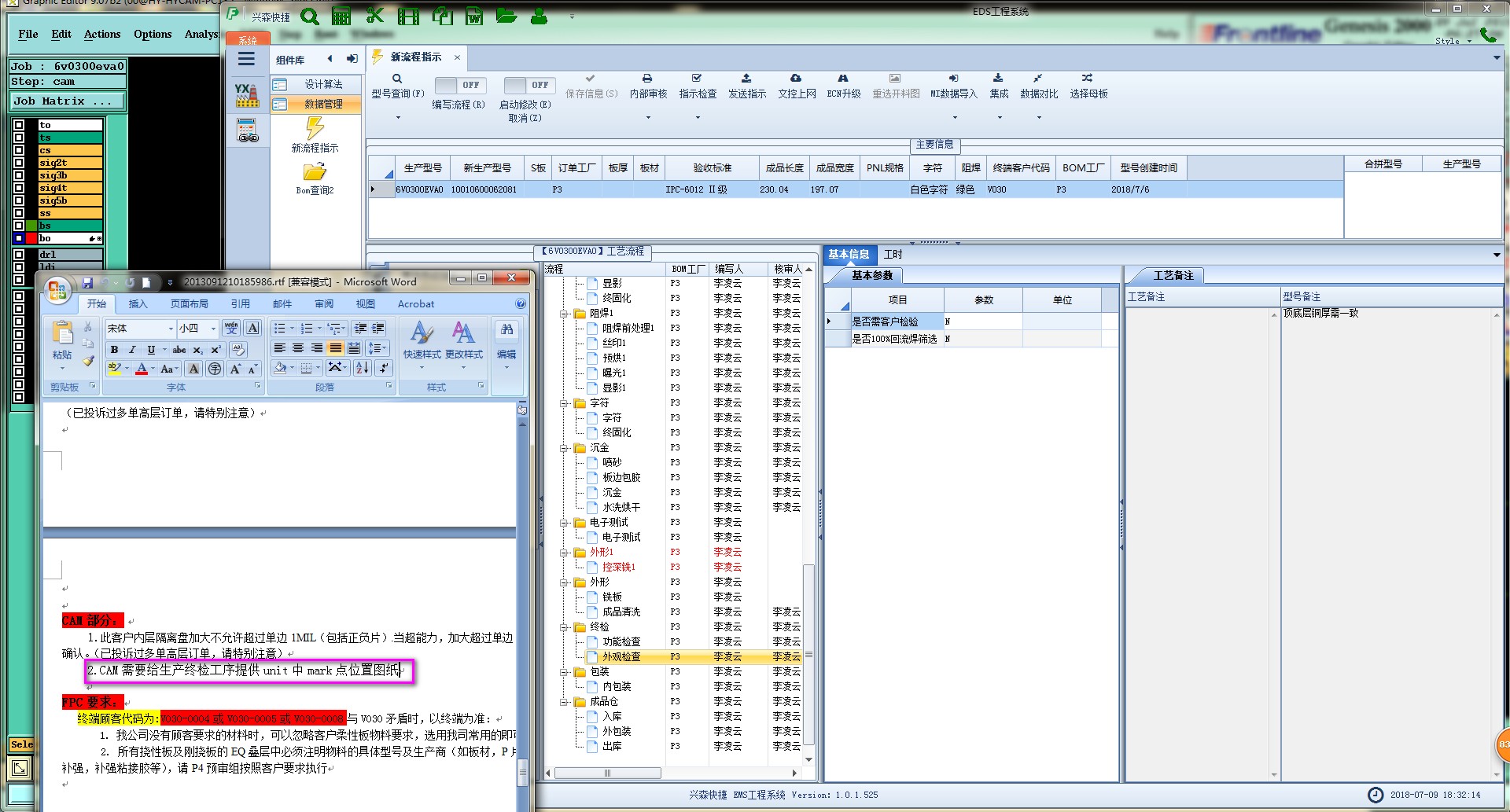Click red font color button in Word
Viewport: 1510px width, 812px height.
(x=142, y=369)
